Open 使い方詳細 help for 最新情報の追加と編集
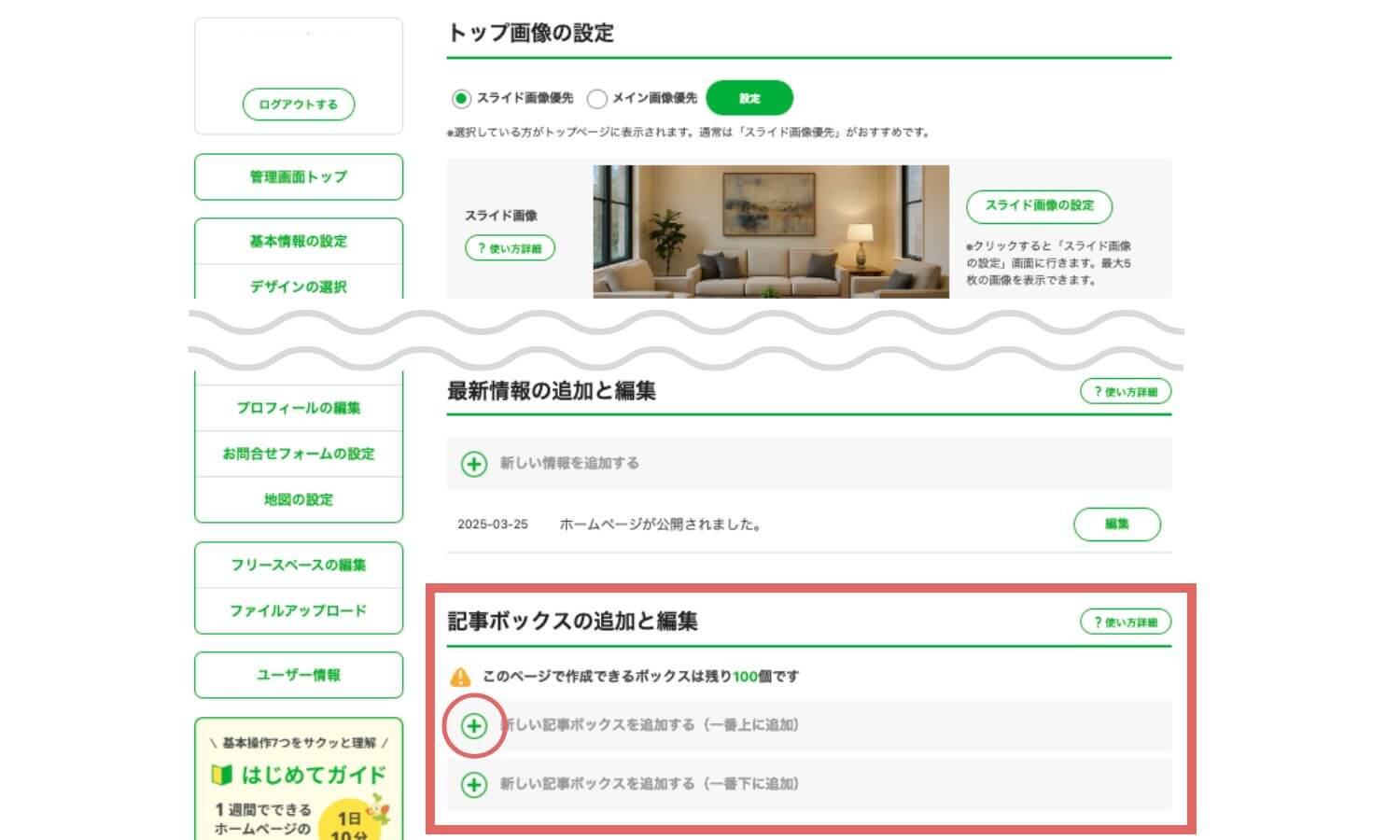The height and width of the screenshot is (840, 1400). point(1126,391)
